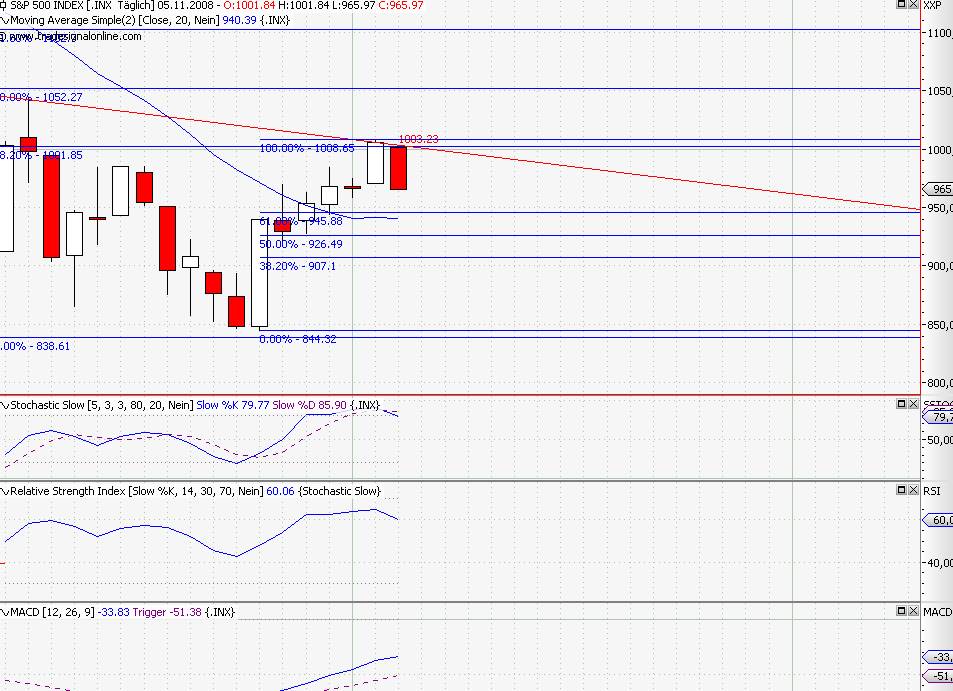Click the 40,00 RSI axis label
Image resolution: width=953 pixels, height=691 pixels.
pyautogui.click(x=940, y=563)
